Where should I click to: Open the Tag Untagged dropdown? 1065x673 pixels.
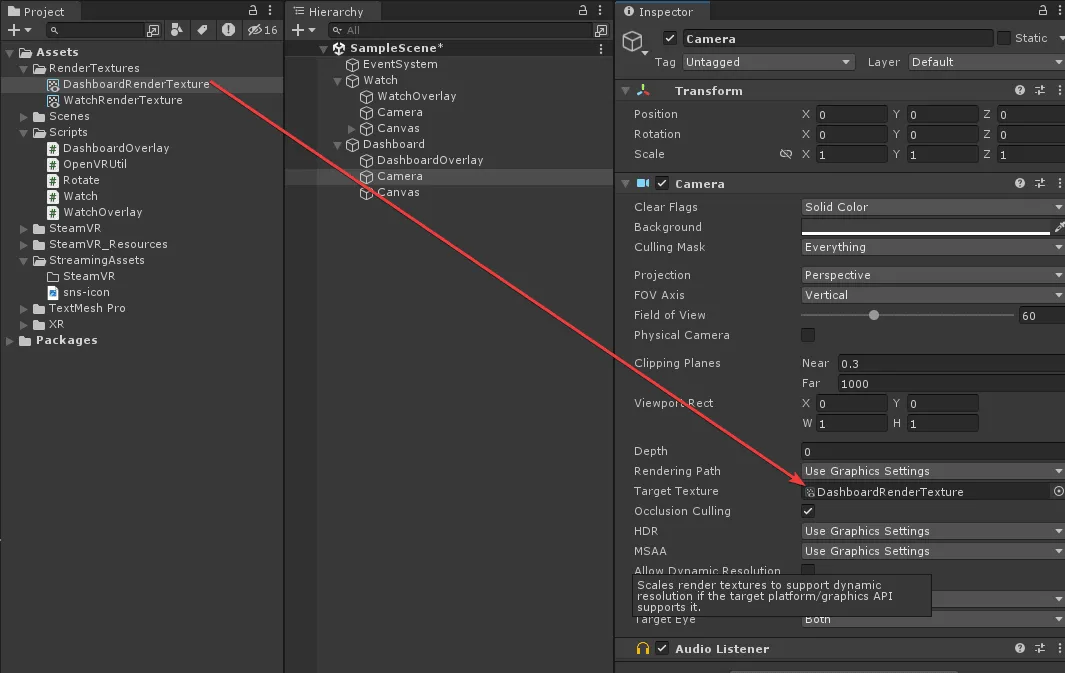768,62
